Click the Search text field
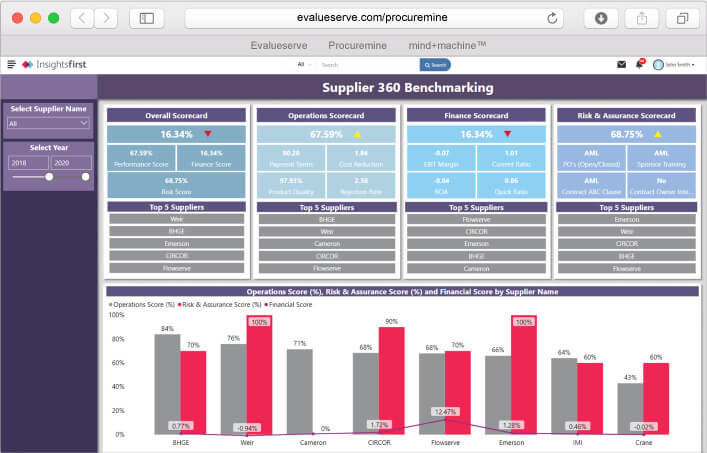Image resolution: width=707 pixels, height=453 pixels. 367,64
